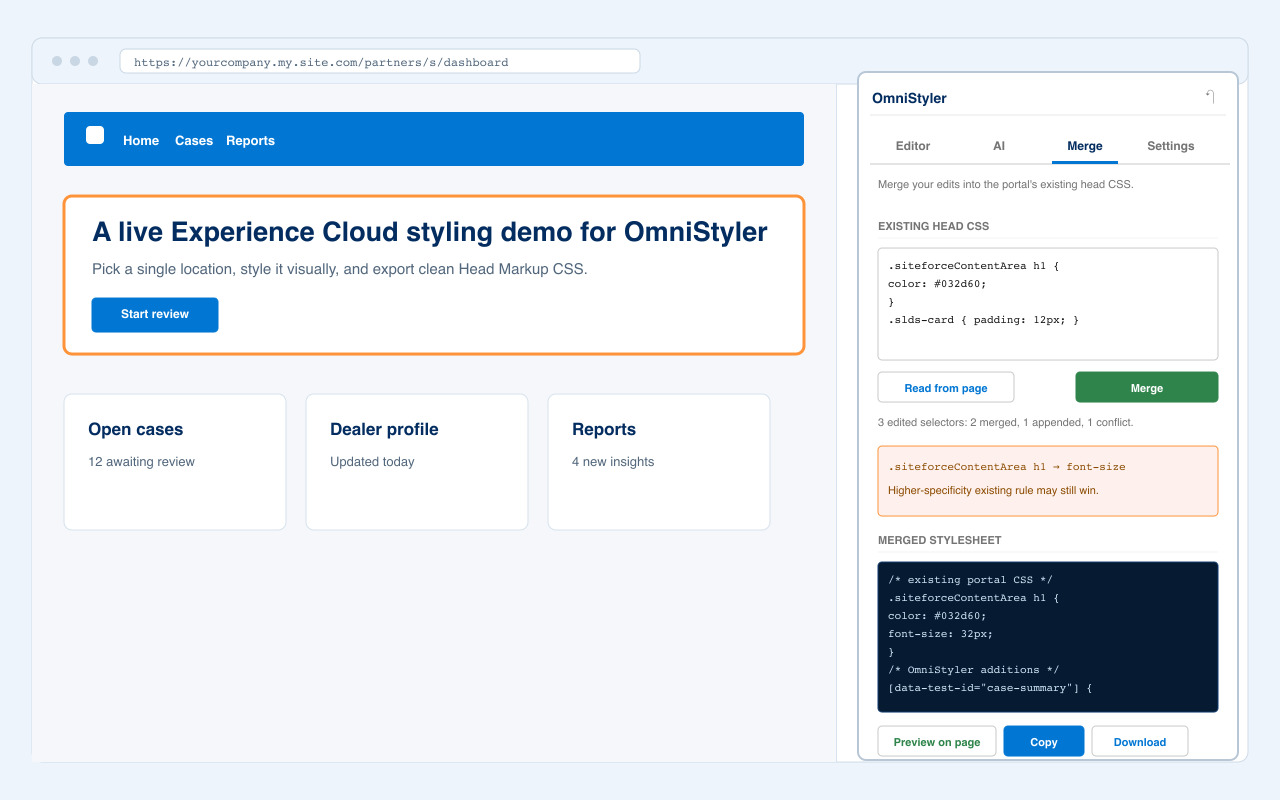Click the '/* OmniStyler additions */' comment line

point(973,670)
